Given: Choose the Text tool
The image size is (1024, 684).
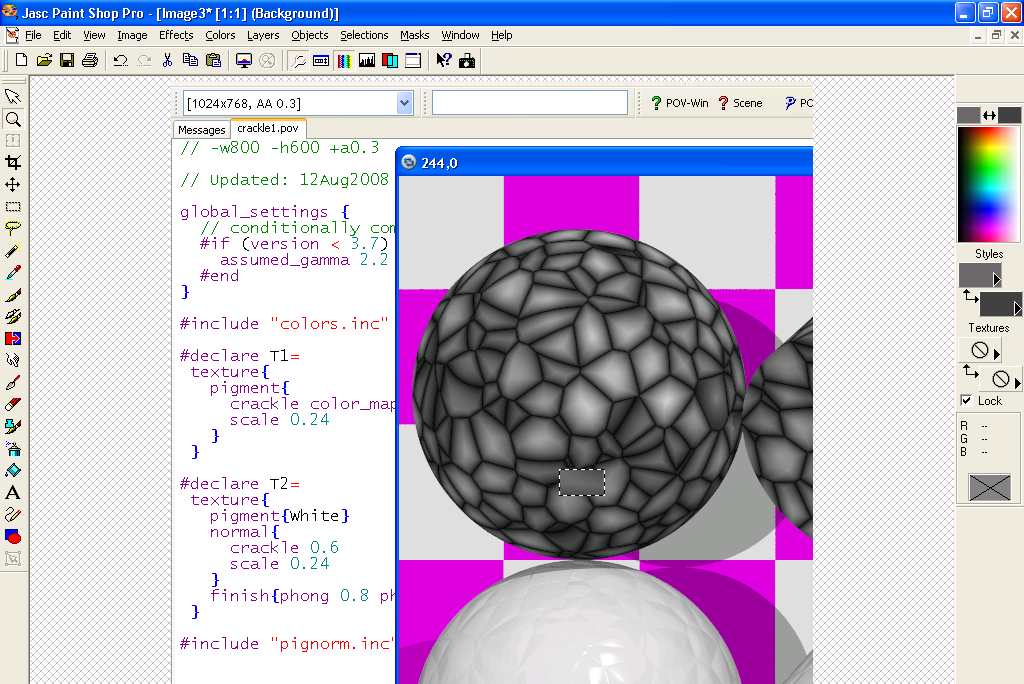Looking at the screenshot, I should pos(13,492).
